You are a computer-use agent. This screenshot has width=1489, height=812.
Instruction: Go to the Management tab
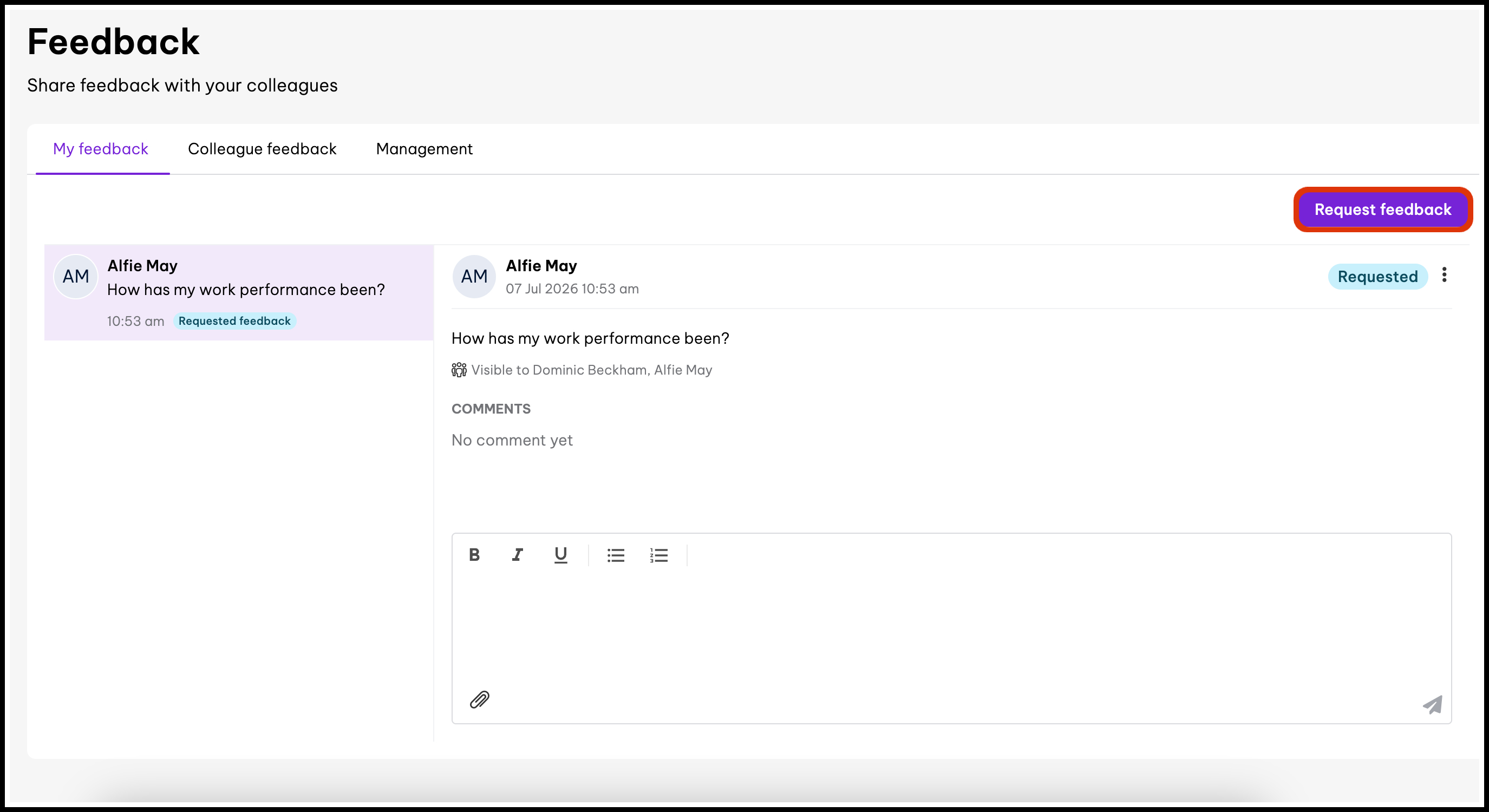point(425,148)
